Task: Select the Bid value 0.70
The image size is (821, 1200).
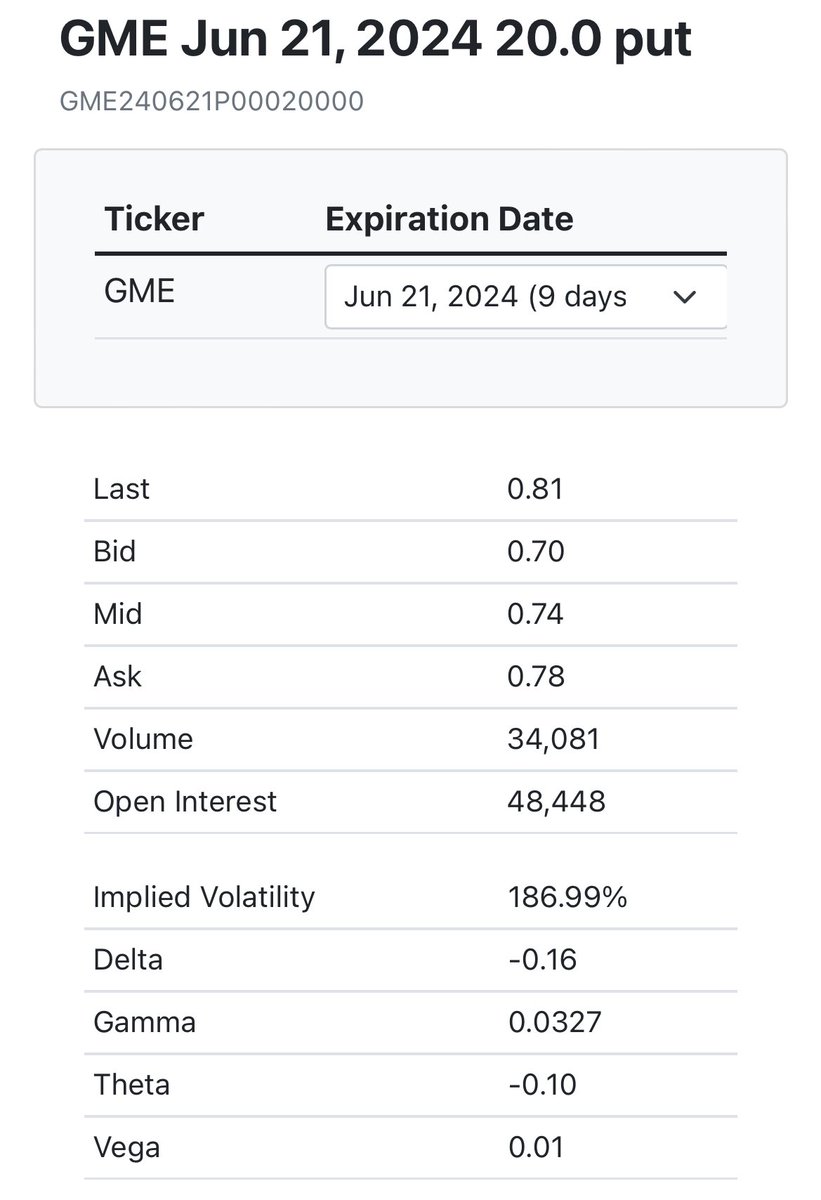Action: (x=536, y=551)
